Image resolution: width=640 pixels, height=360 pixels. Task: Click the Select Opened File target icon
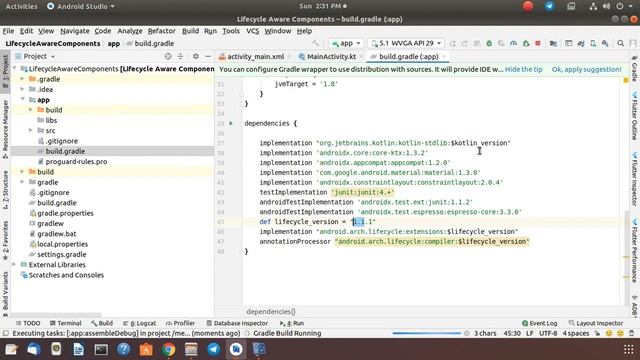(x=168, y=56)
